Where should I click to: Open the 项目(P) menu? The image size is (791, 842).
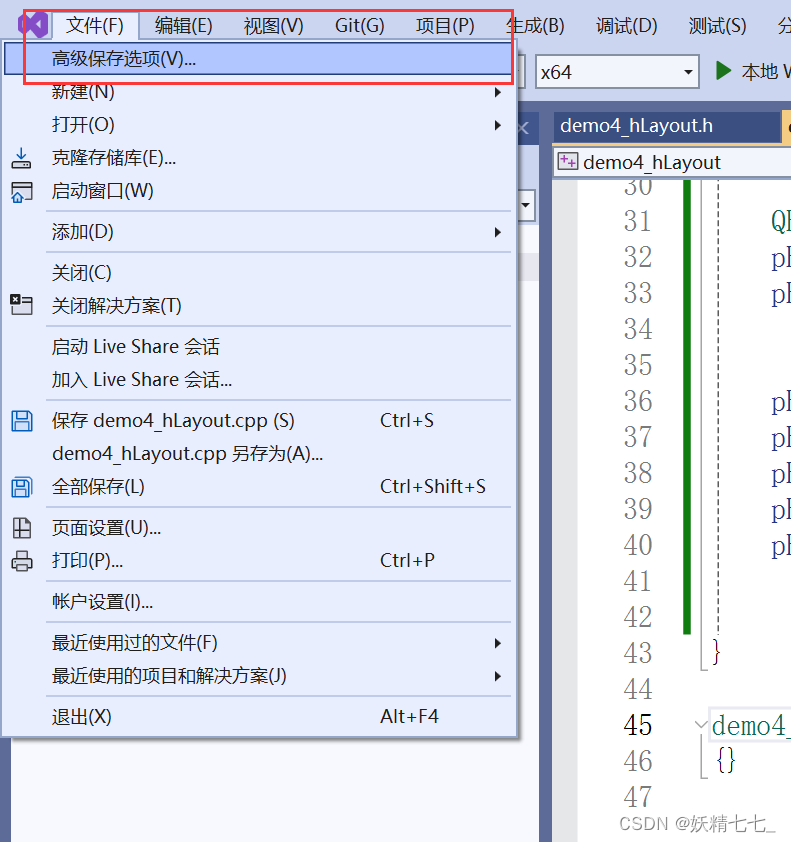445,25
